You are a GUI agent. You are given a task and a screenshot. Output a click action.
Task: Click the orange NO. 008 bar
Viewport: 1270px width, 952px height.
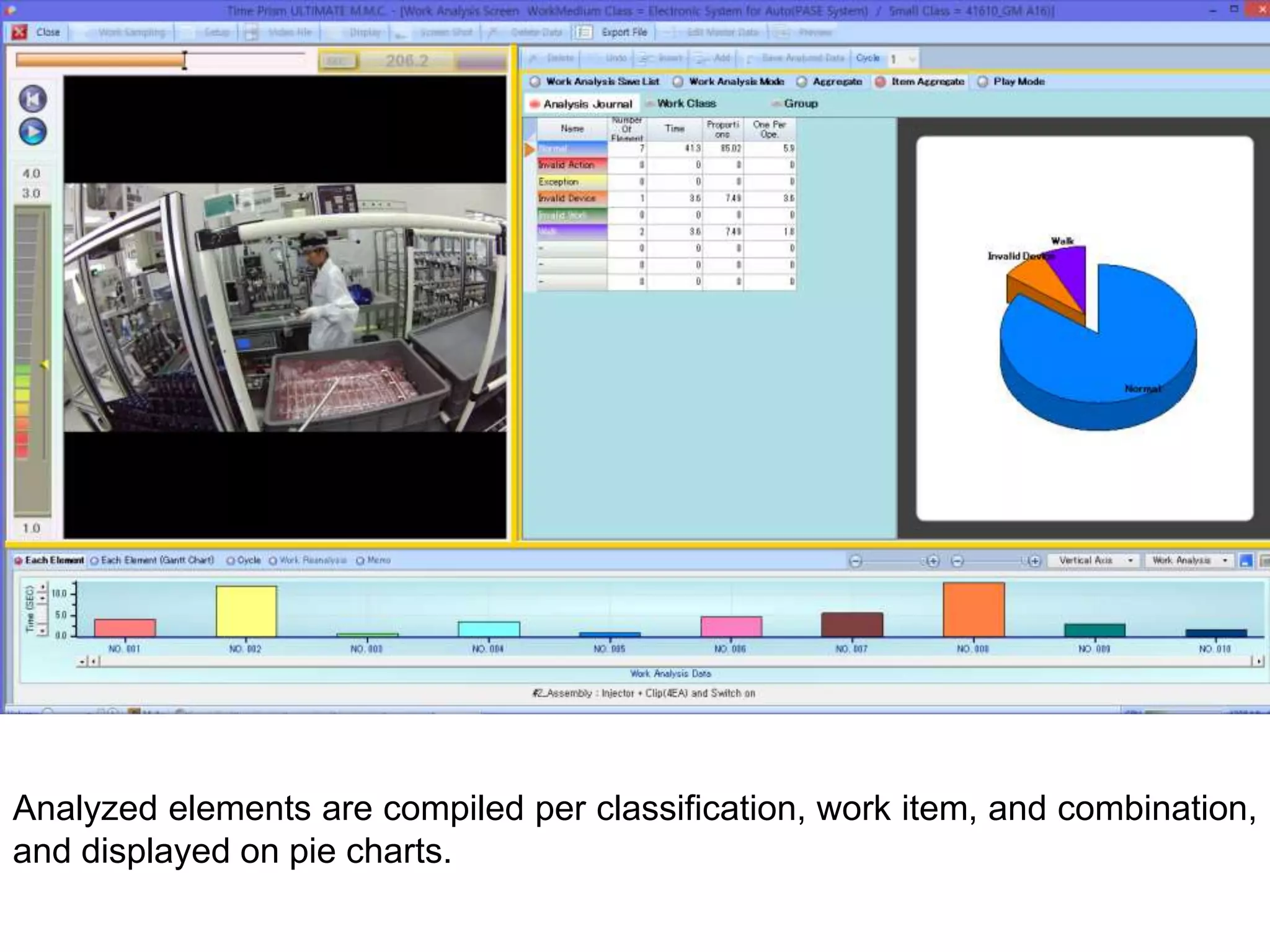click(x=974, y=609)
